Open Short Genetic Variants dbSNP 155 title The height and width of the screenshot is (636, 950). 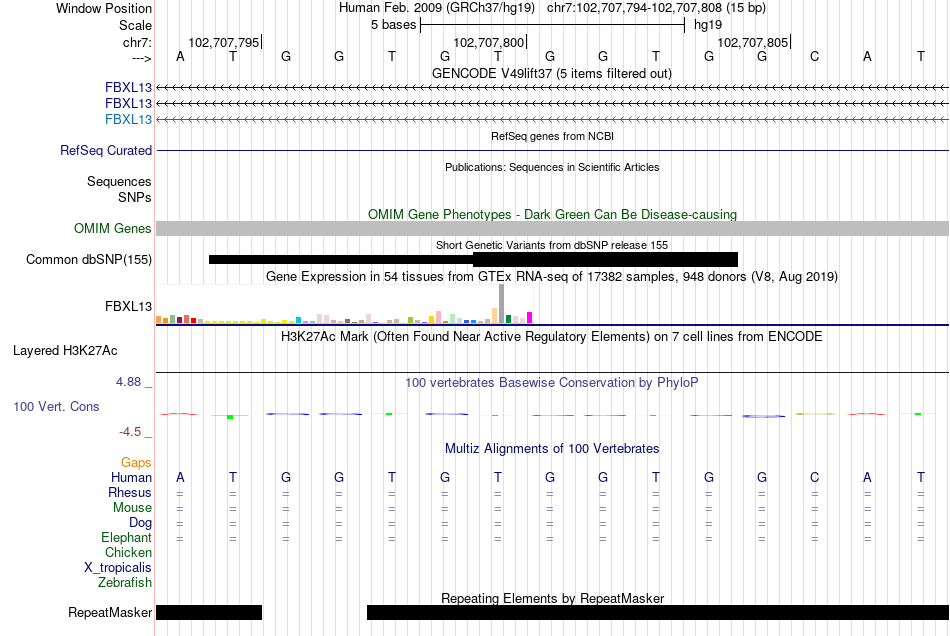552,245
